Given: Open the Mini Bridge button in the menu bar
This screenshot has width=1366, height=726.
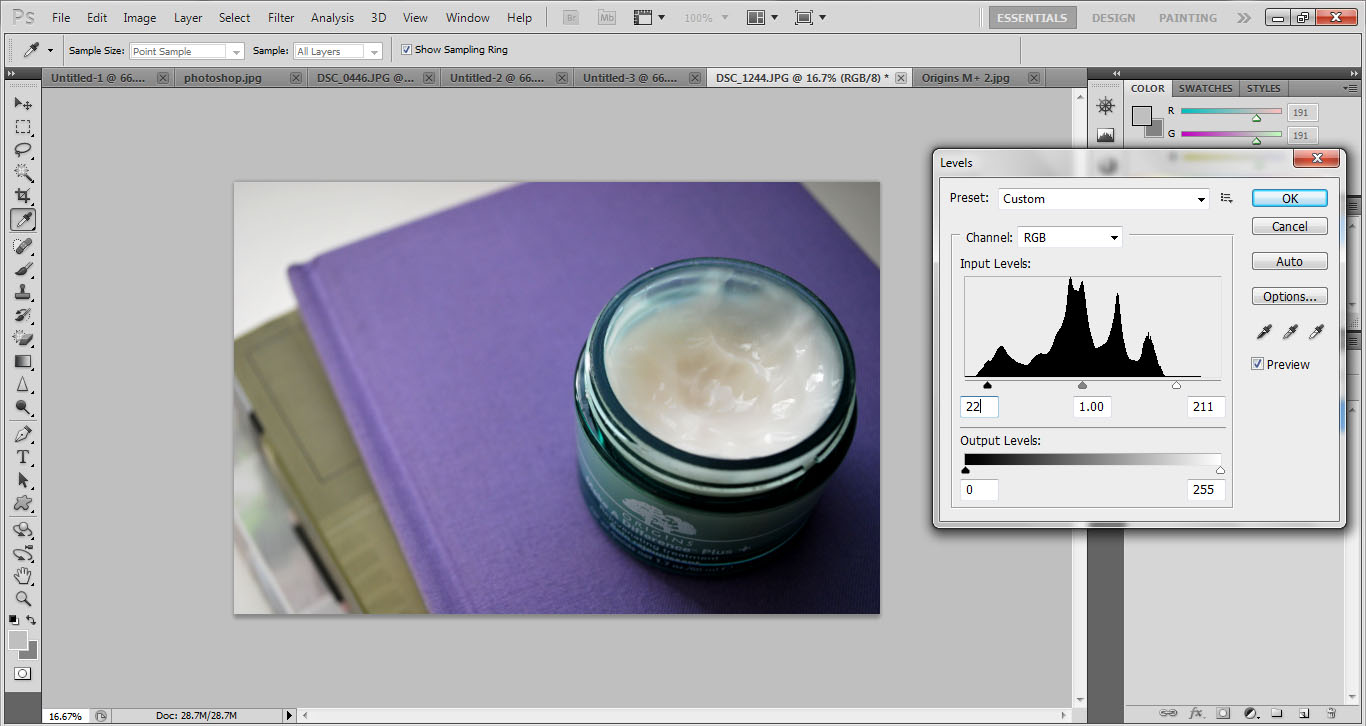Looking at the screenshot, I should (x=606, y=18).
